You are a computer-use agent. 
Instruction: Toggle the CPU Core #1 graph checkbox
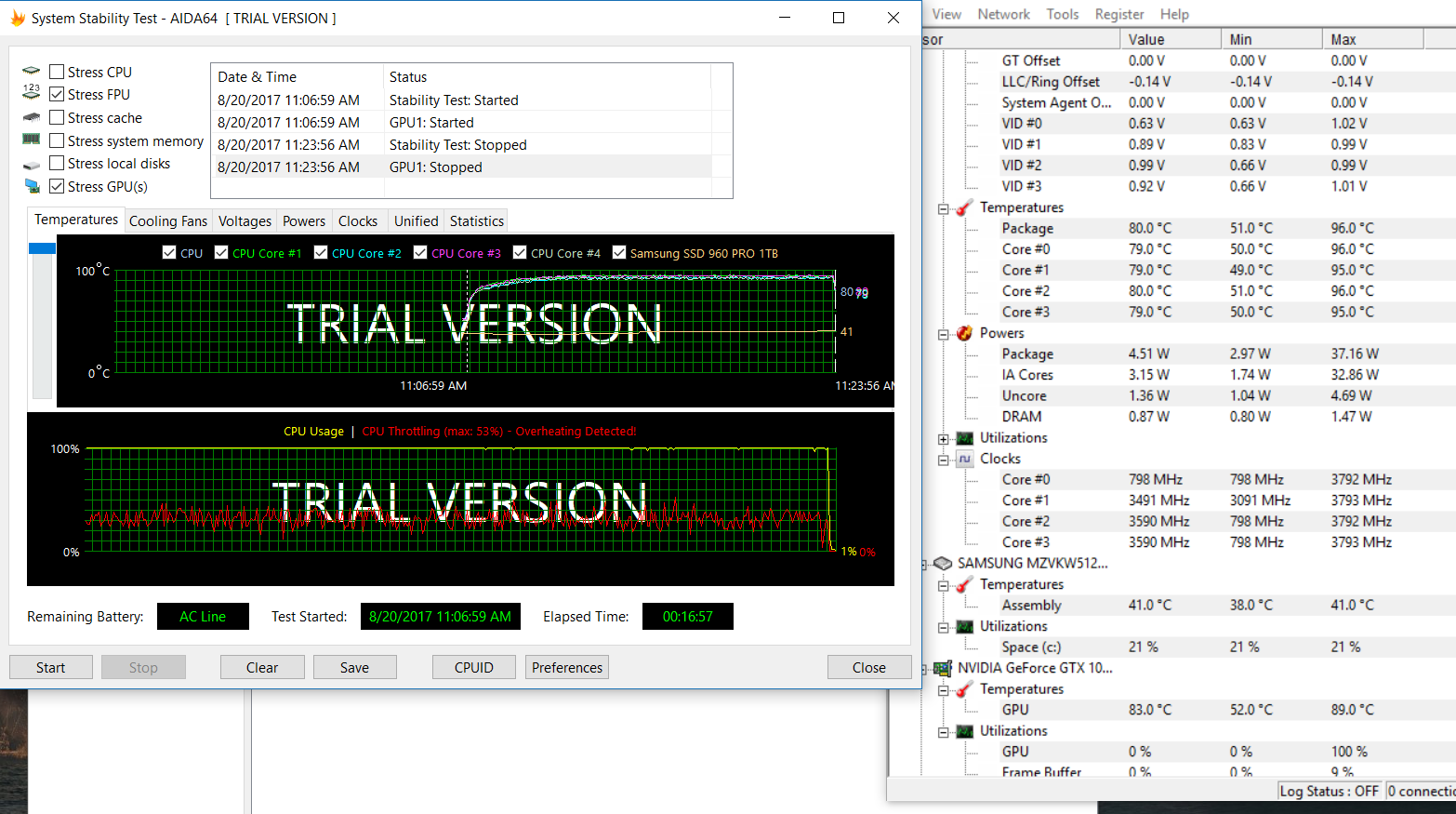click(x=221, y=252)
